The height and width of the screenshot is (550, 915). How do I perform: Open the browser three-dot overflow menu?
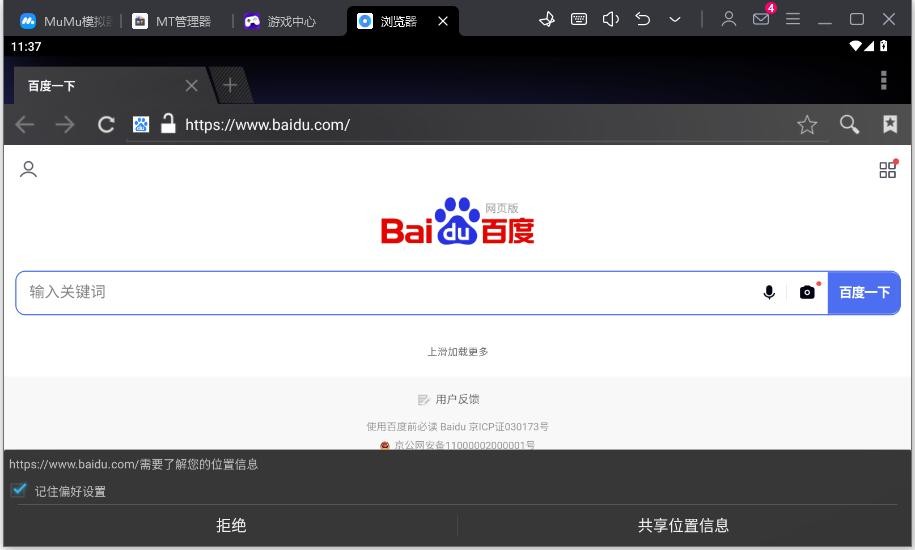pyautogui.click(x=883, y=80)
